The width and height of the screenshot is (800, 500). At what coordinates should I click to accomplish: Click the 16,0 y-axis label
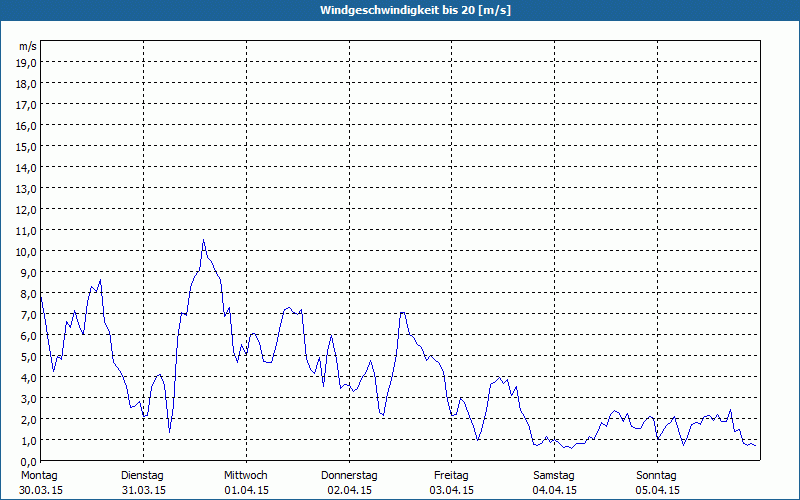tap(27, 126)
